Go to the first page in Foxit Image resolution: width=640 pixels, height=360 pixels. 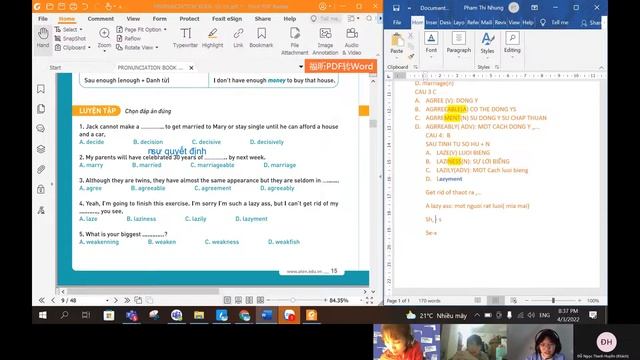point(42,300)
